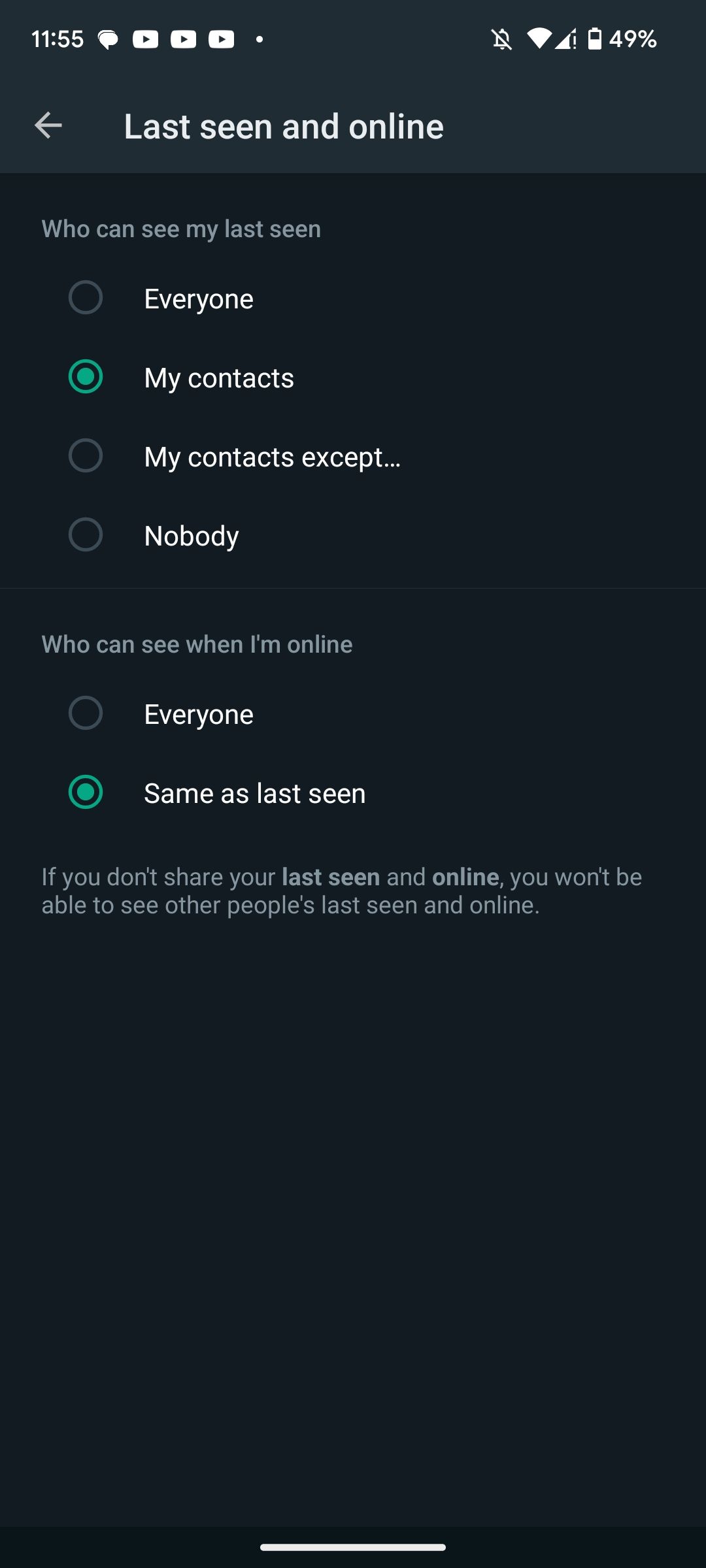This screenshot has width=706, height=1568.
Task: Tap the 11:55 clock in status bar
Action: [58, 40]
